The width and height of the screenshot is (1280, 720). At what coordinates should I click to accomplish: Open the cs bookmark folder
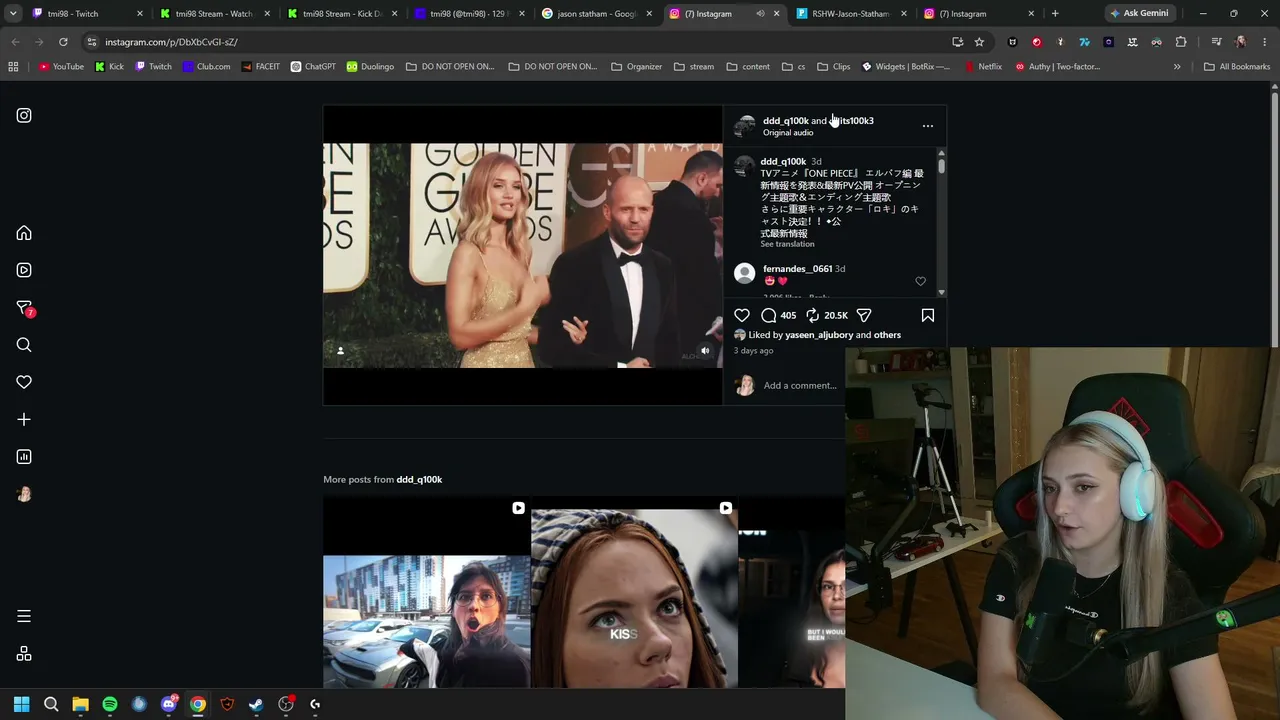[x=794, y=67]
